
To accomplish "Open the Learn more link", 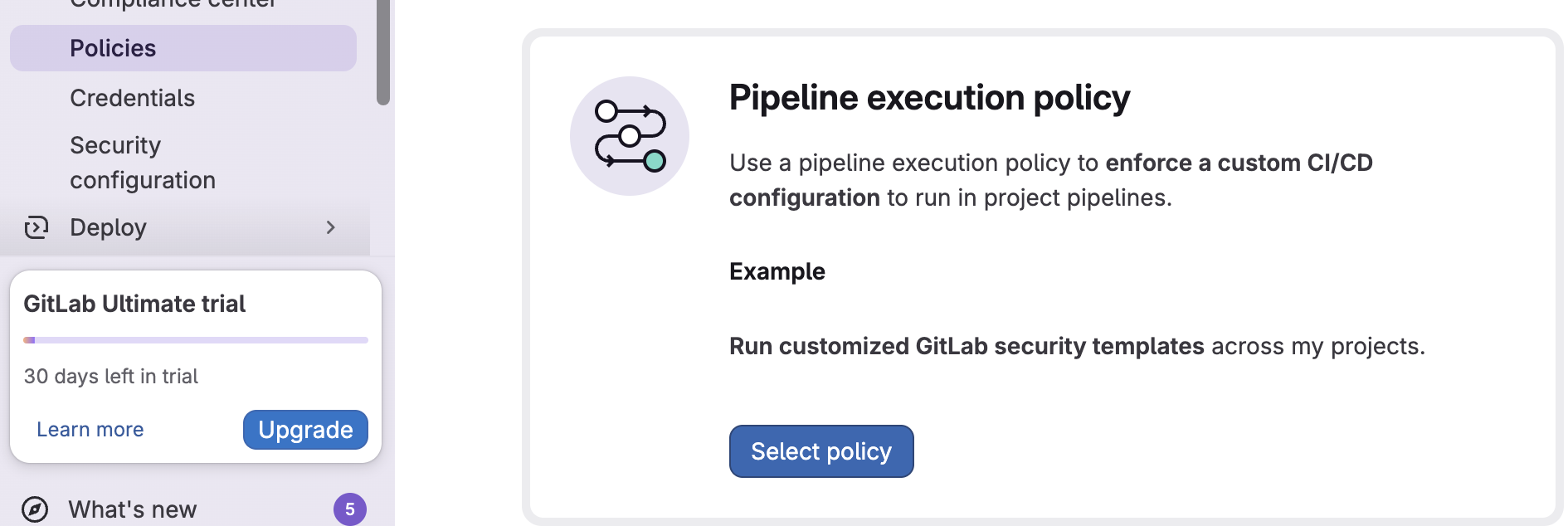I will [x=90, y=429].
